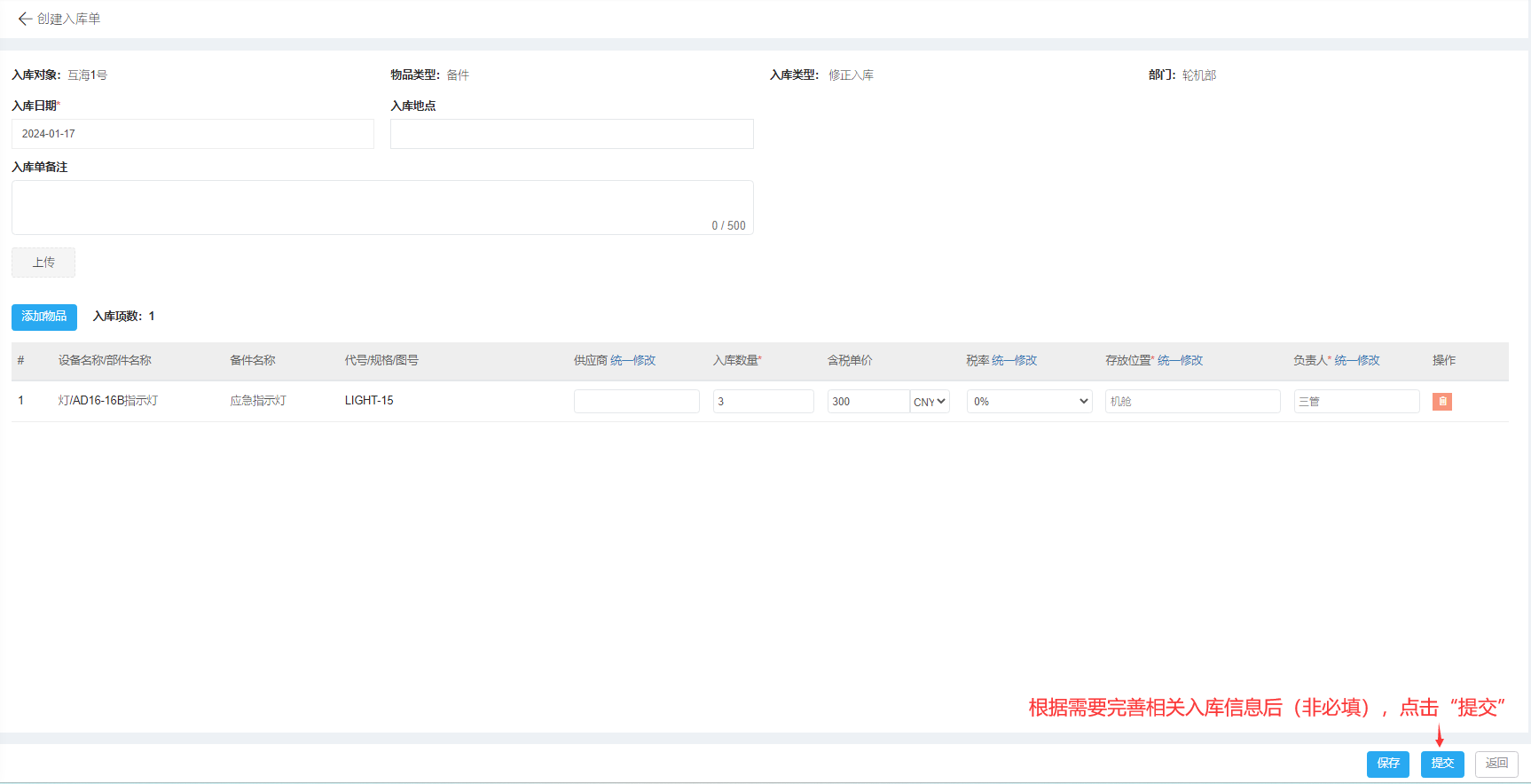
Task: Click the 修正入库 value text
Action: click(x=851, y=75)
